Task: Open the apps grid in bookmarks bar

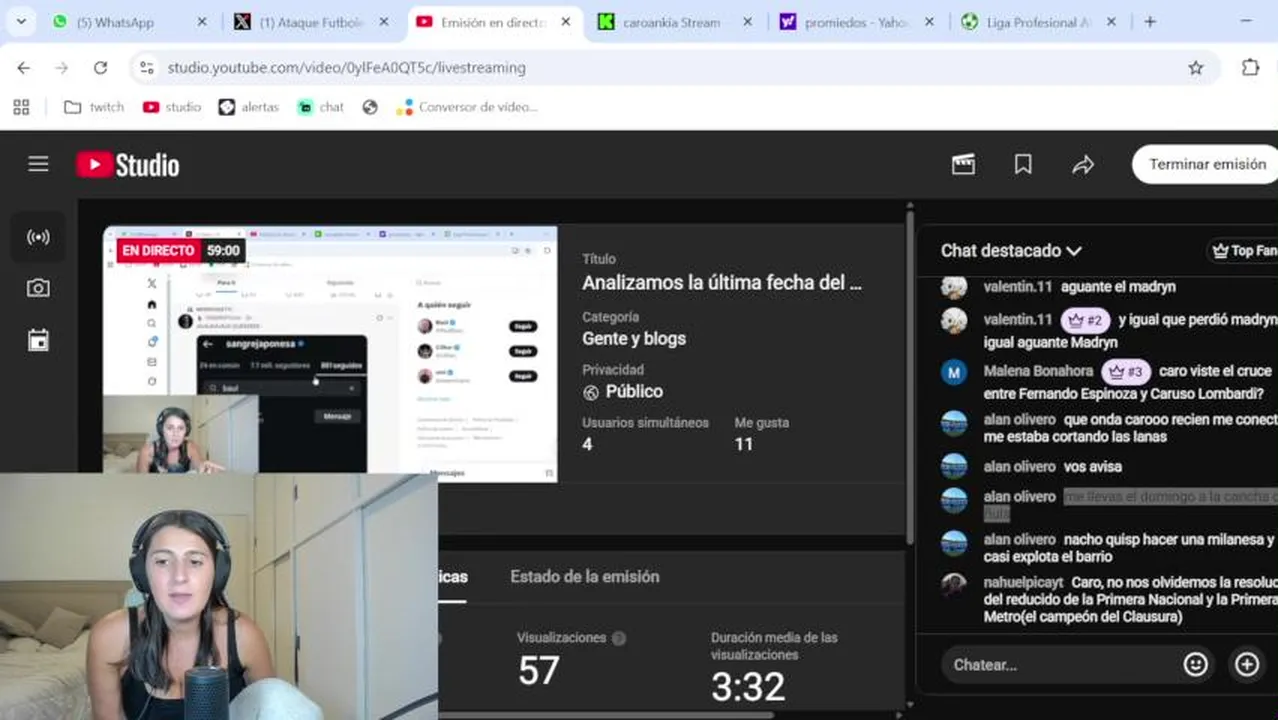Action: pyautogui.click(x=21, y=107)
